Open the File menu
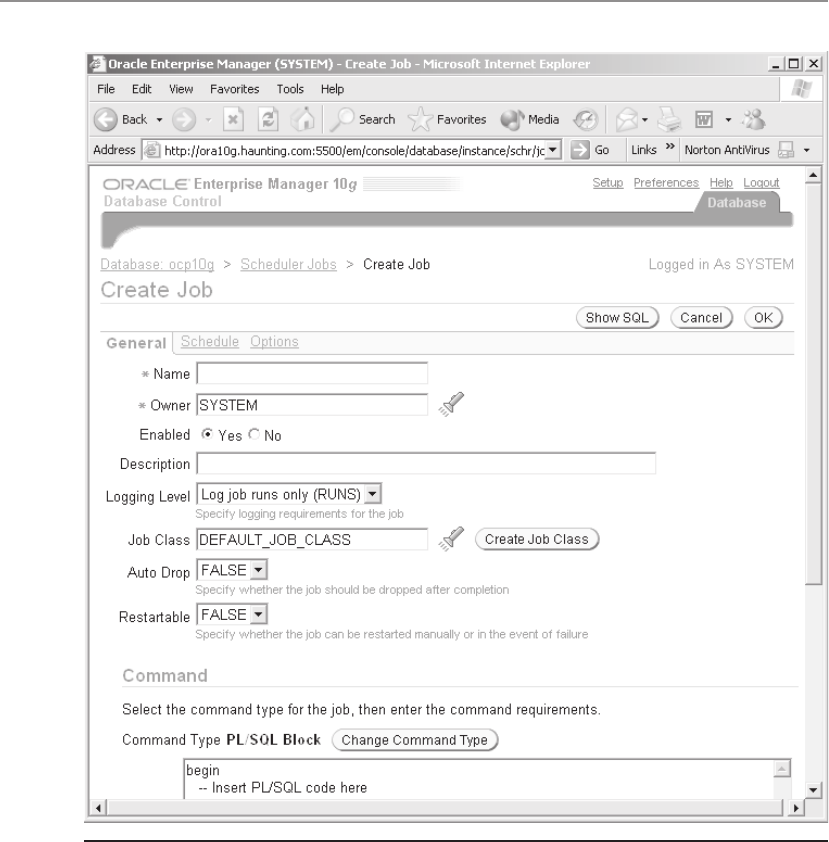 (106, 89)
